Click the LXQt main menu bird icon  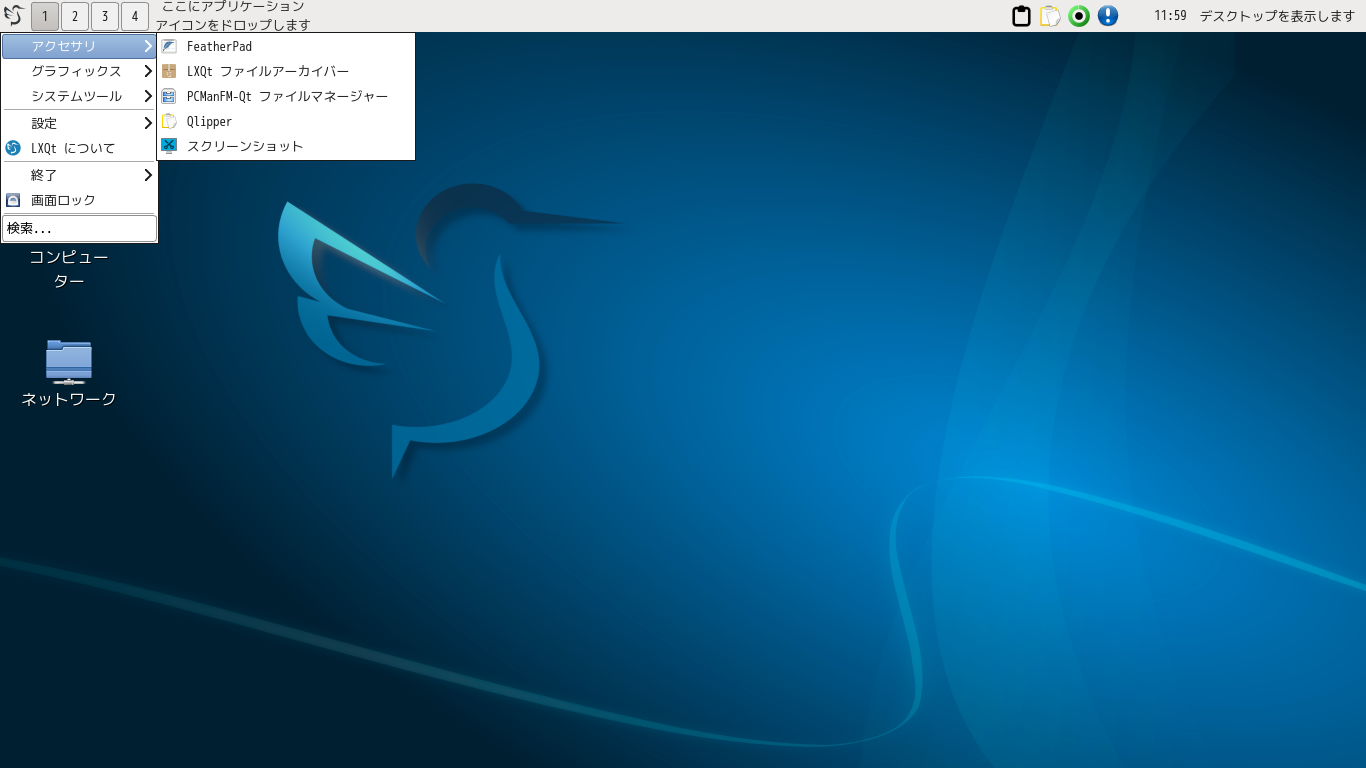click(x=13, y=16)
